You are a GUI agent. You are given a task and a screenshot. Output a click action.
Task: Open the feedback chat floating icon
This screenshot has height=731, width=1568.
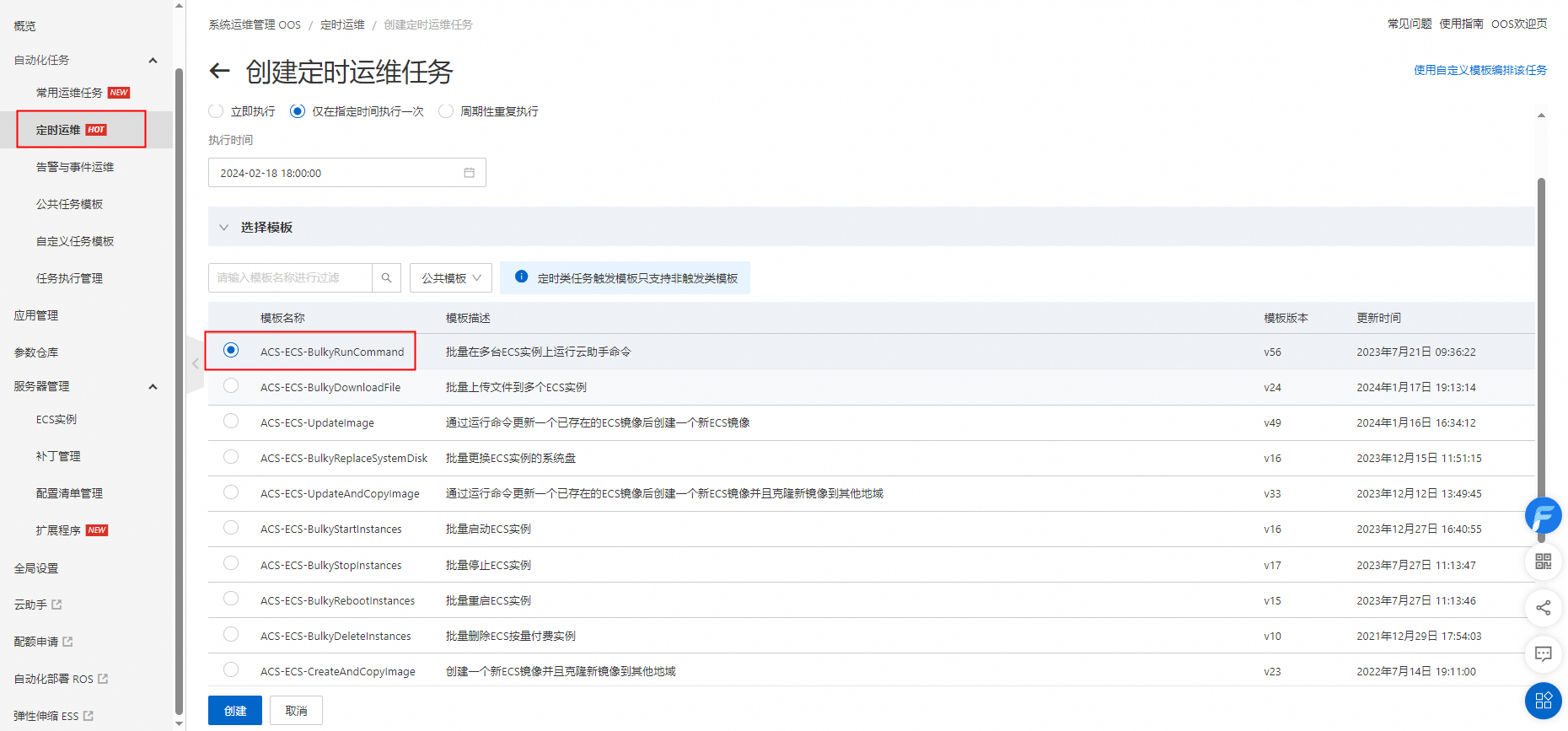coord(1543,653)
